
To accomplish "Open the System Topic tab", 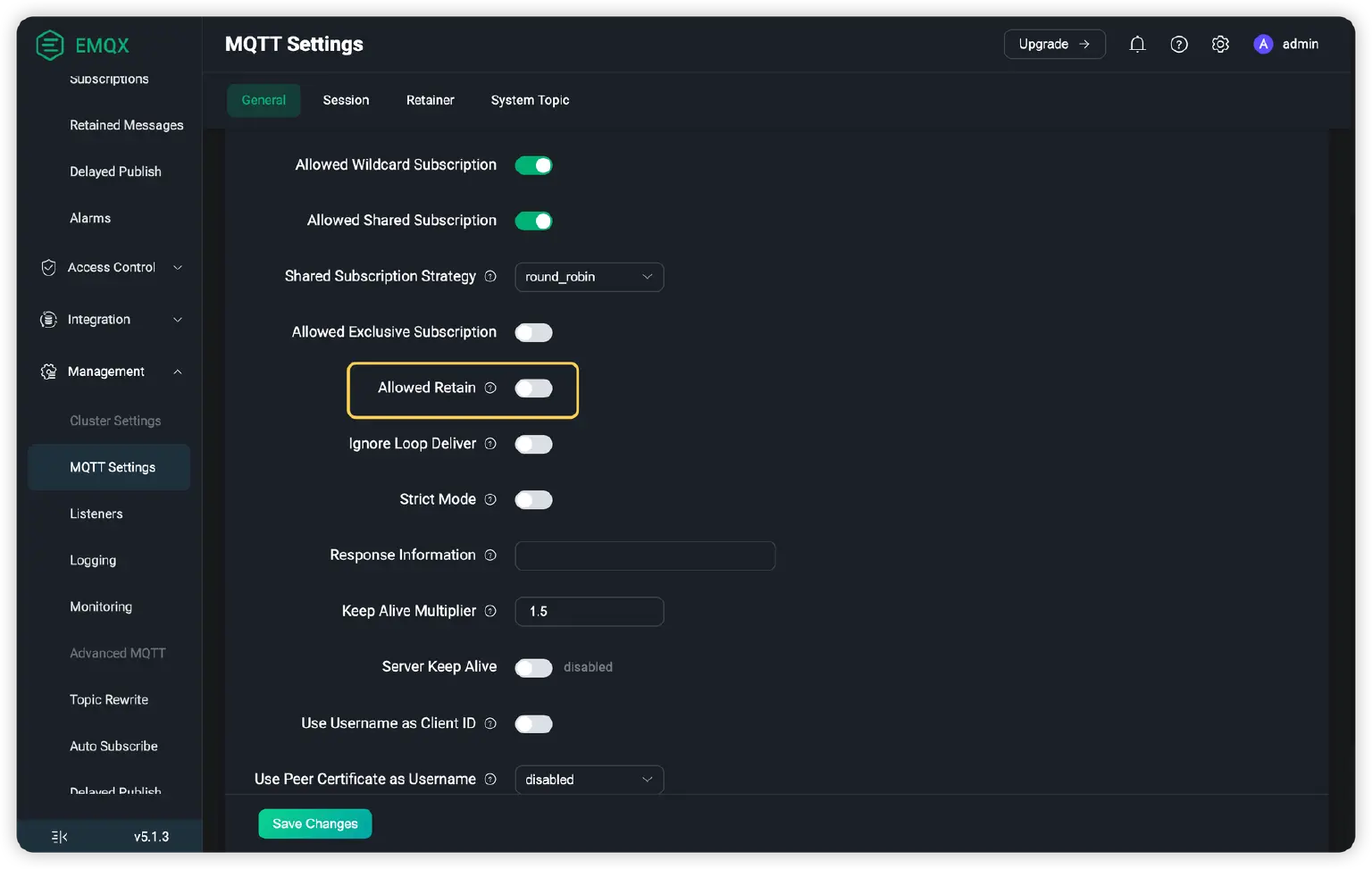I will tap(530, 100).
